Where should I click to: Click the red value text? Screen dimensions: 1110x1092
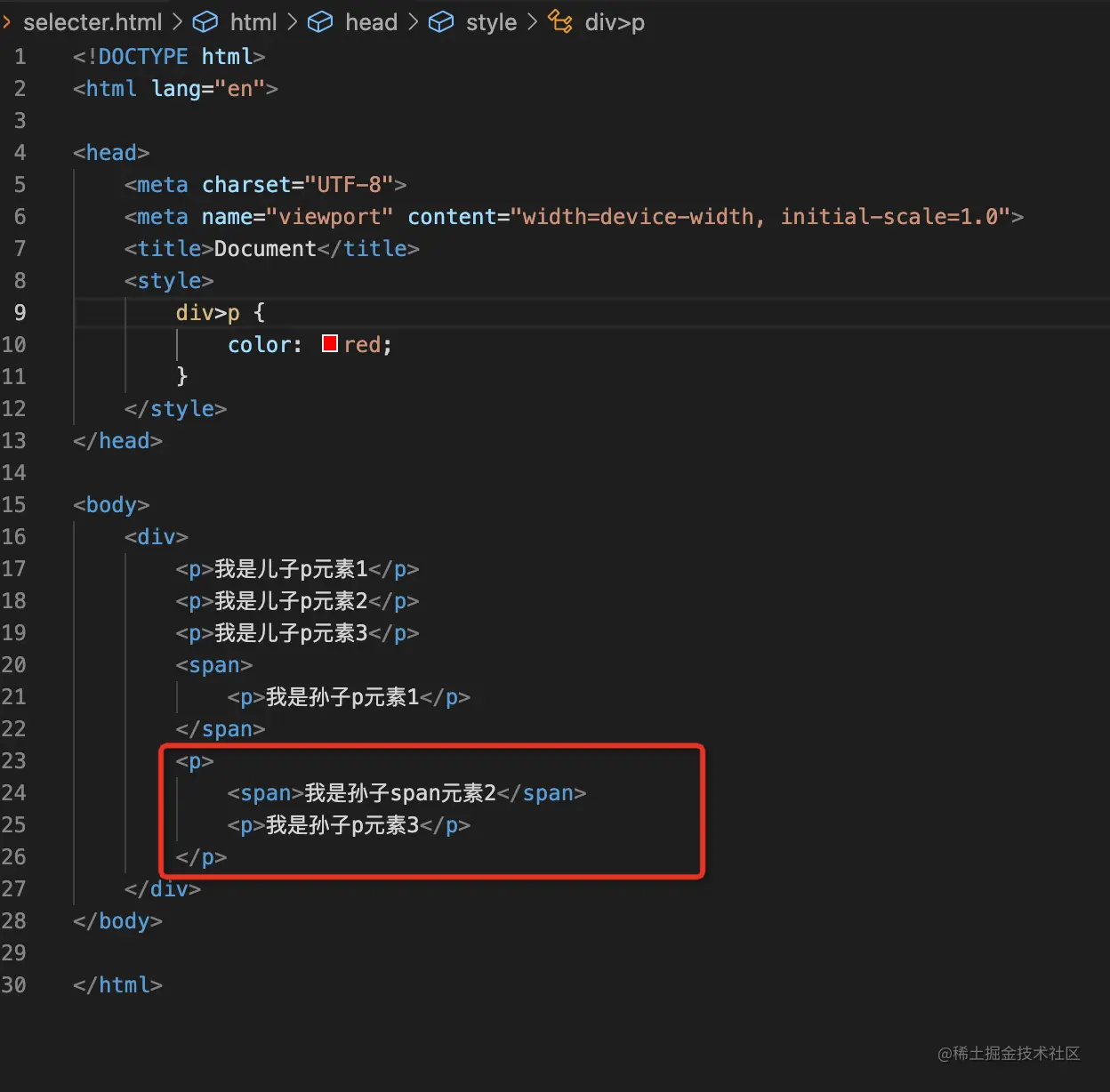(362, 345)
